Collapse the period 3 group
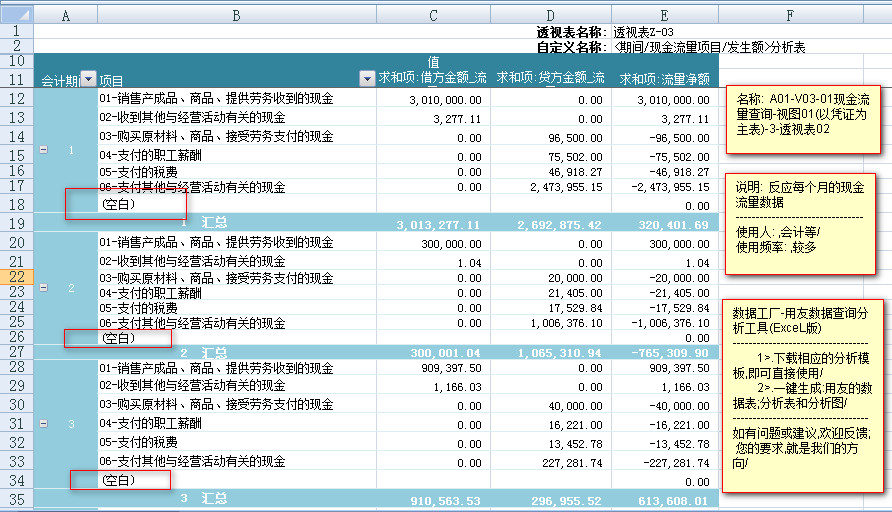The height and width of the screenshot is (512, 892). point(43,425)
